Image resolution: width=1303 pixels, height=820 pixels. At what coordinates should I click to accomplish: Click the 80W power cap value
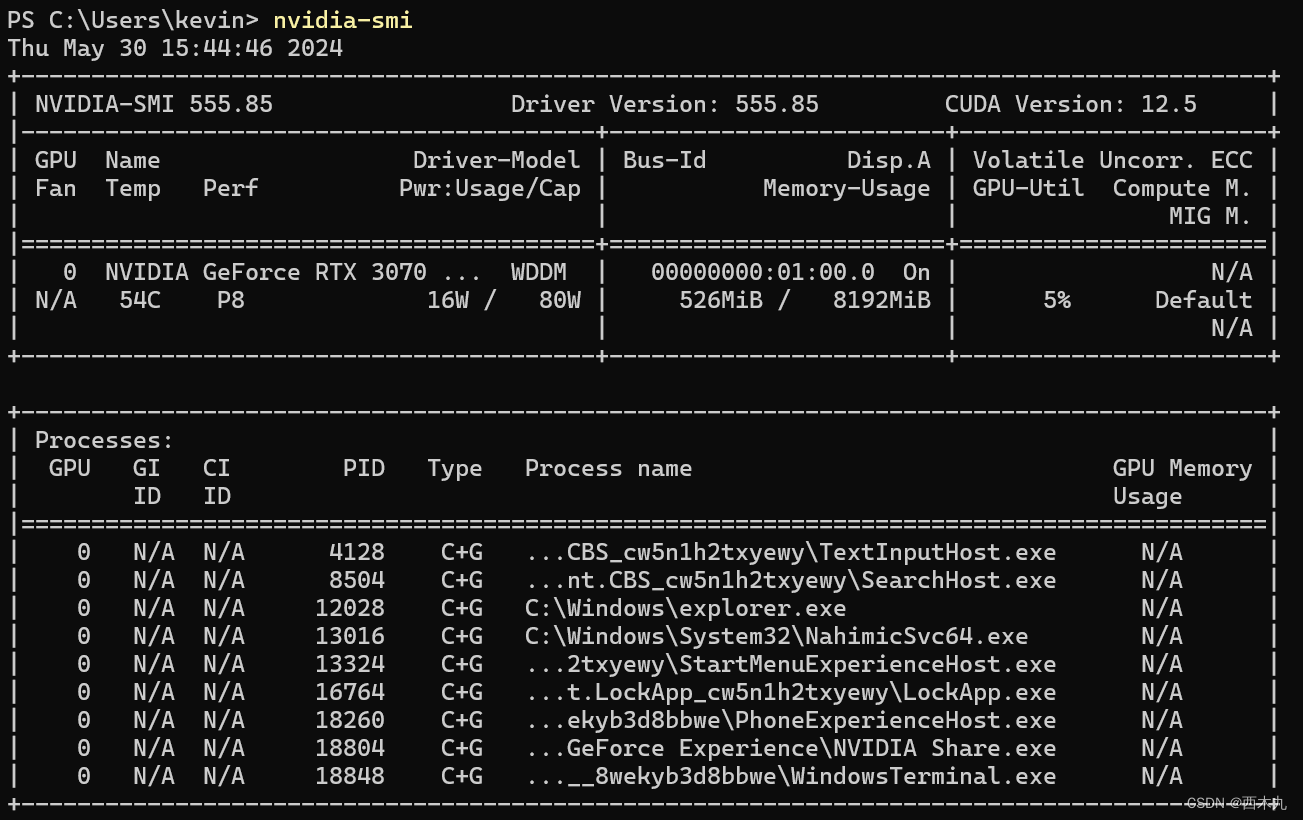pos(559,300)
